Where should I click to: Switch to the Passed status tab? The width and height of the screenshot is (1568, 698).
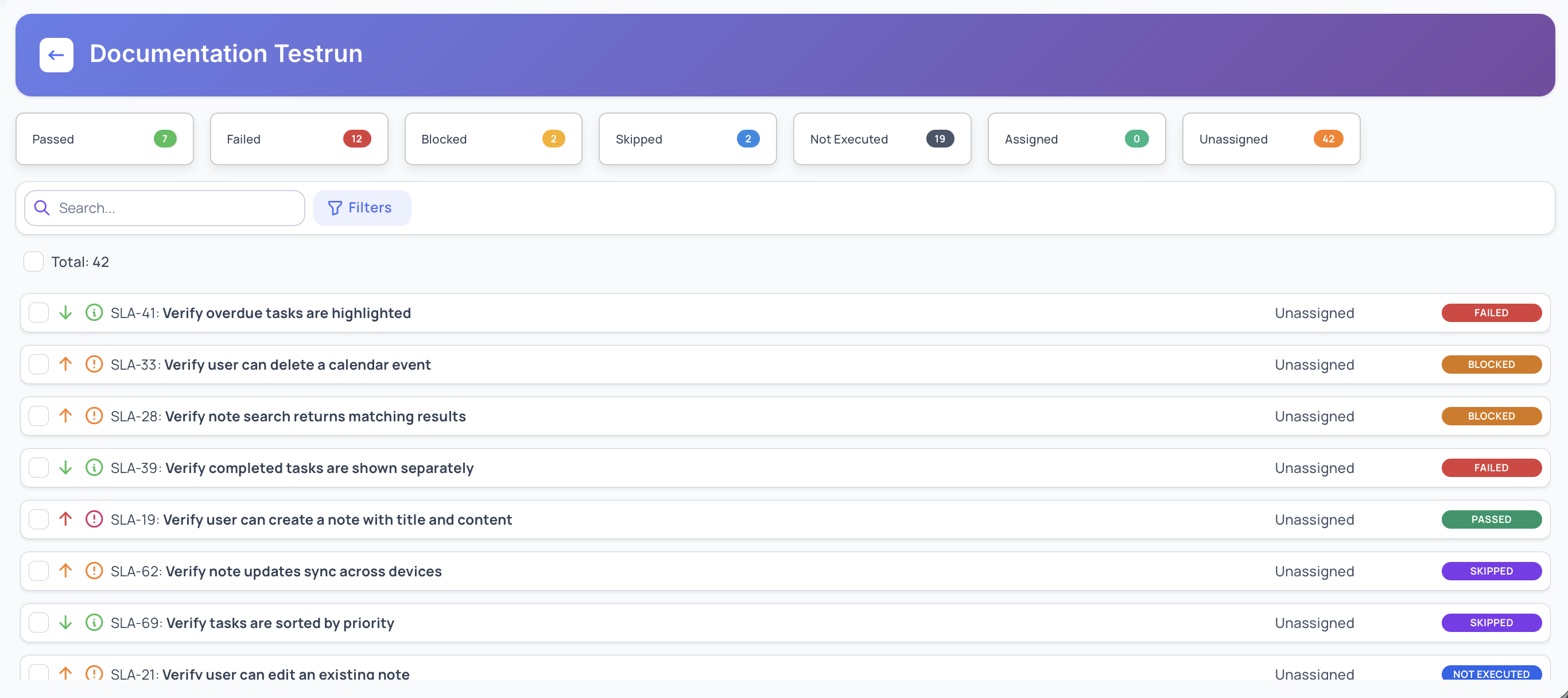104,139
